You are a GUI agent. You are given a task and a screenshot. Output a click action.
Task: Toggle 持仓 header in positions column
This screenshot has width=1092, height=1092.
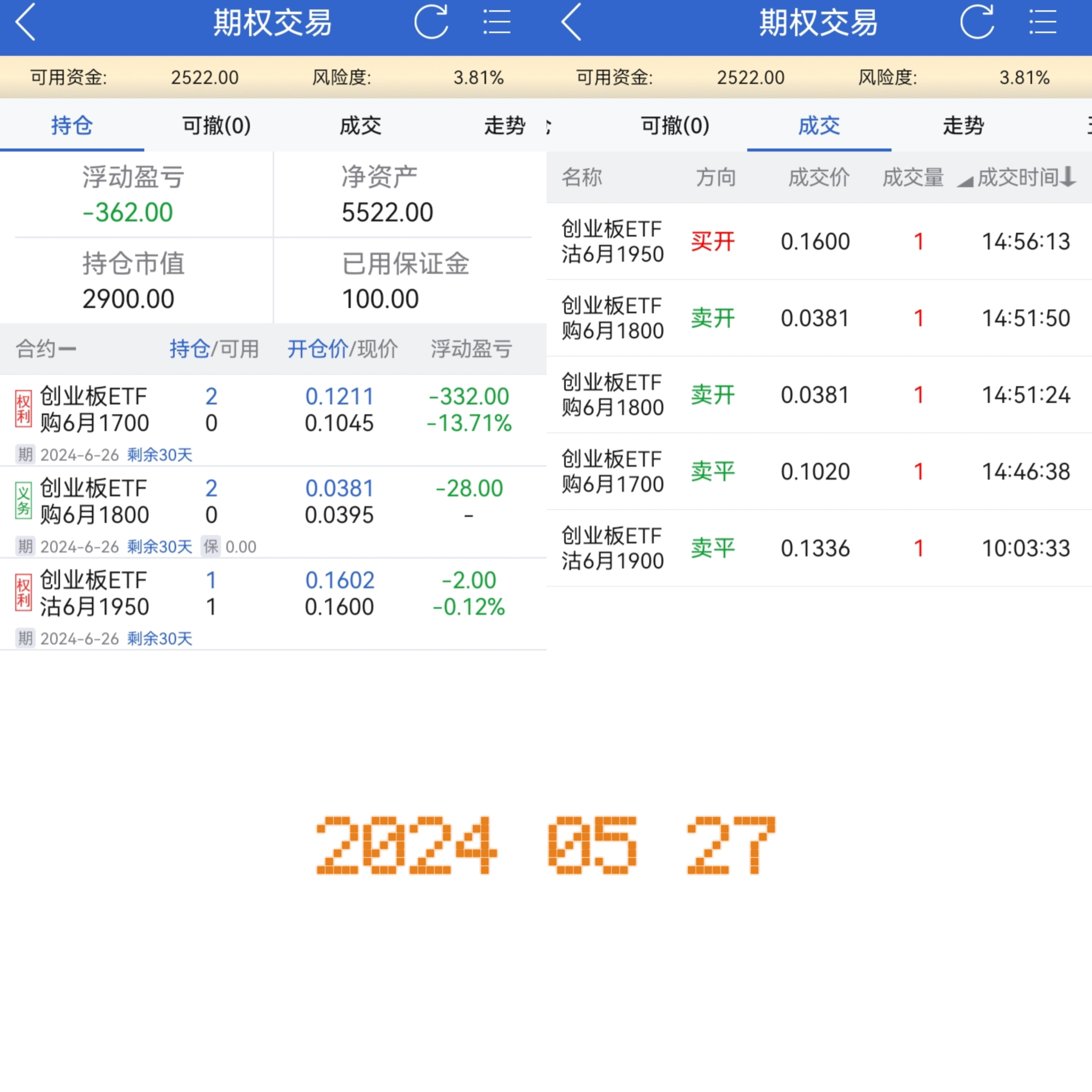(x=189, y=349)
